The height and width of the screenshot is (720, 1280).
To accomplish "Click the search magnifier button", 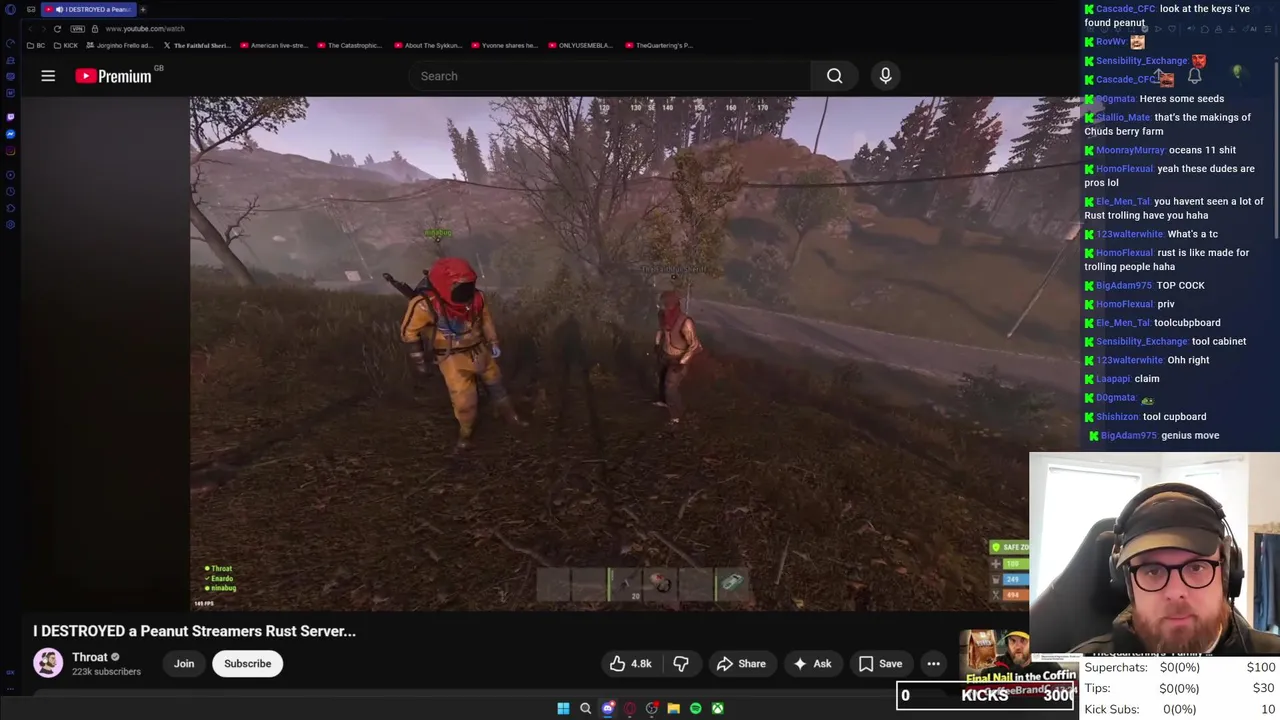I will (x=834, y=76).
